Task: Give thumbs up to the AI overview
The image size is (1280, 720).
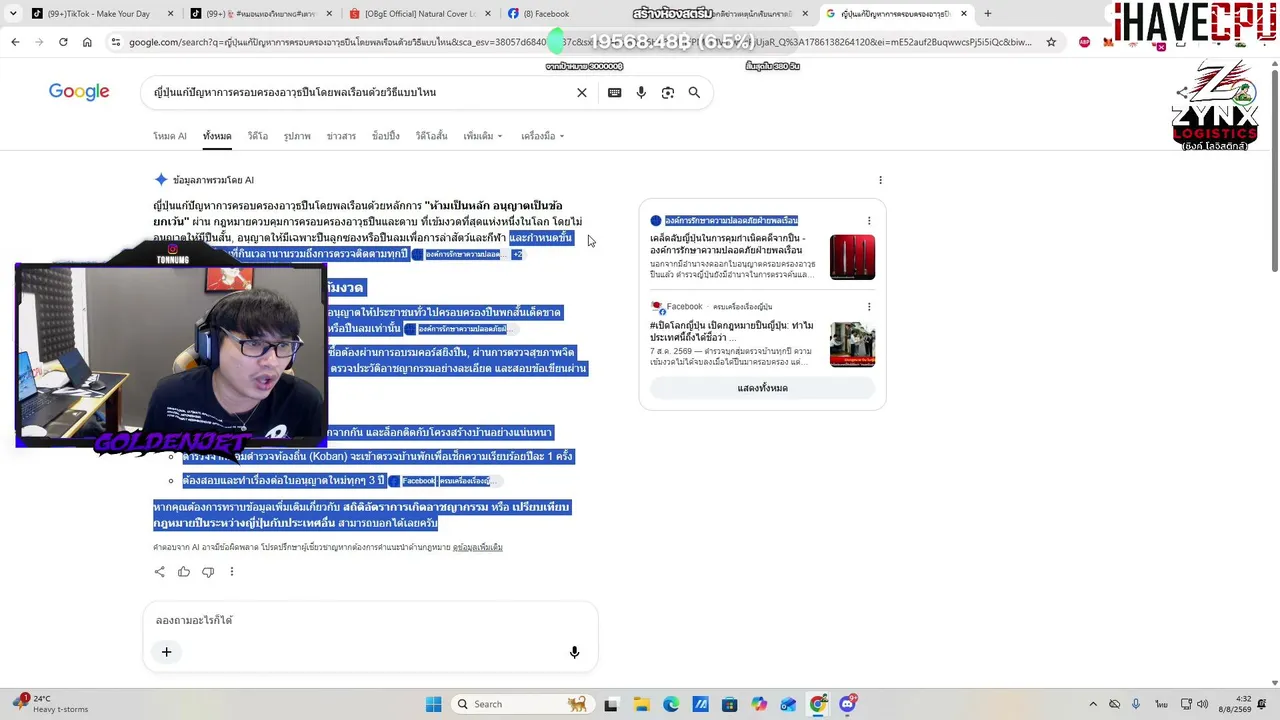Action: [184, 572]
